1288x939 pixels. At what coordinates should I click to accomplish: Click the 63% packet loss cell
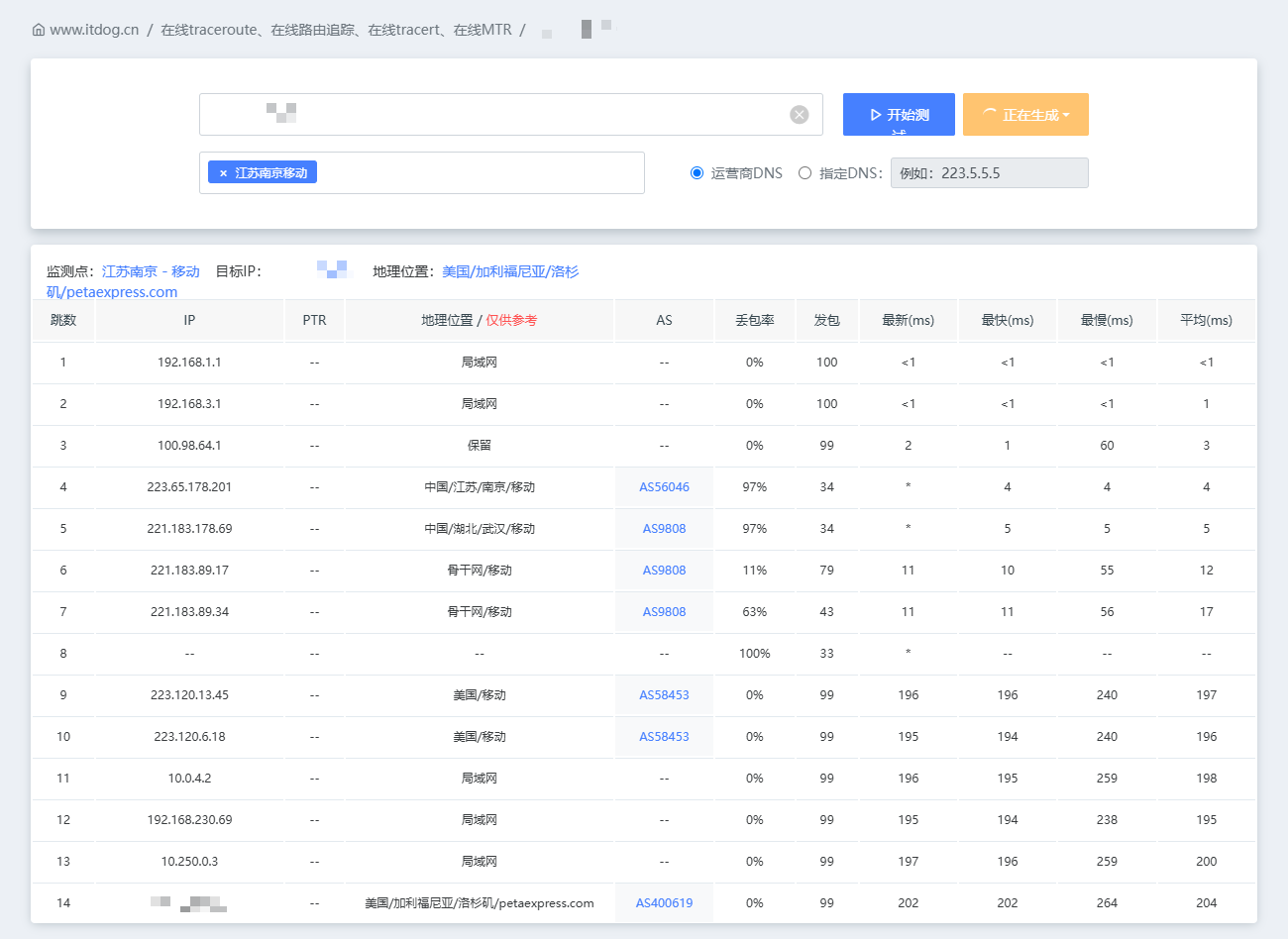click(755, 612)
